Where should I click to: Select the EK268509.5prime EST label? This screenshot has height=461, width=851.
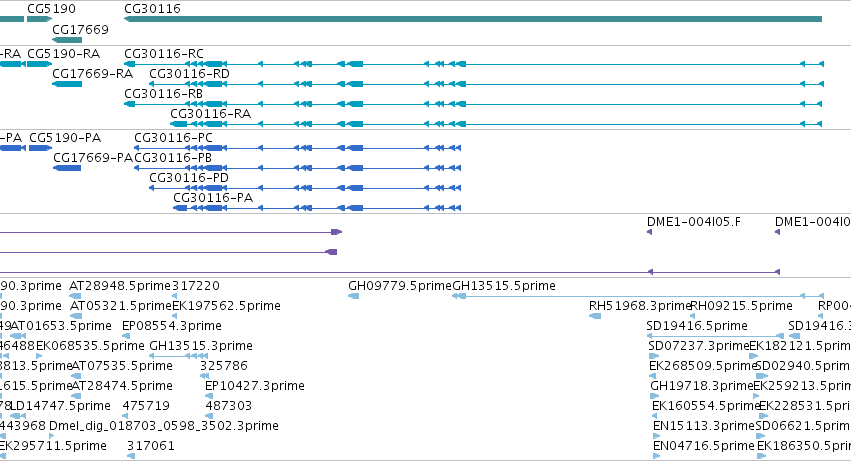pos(703,366)
